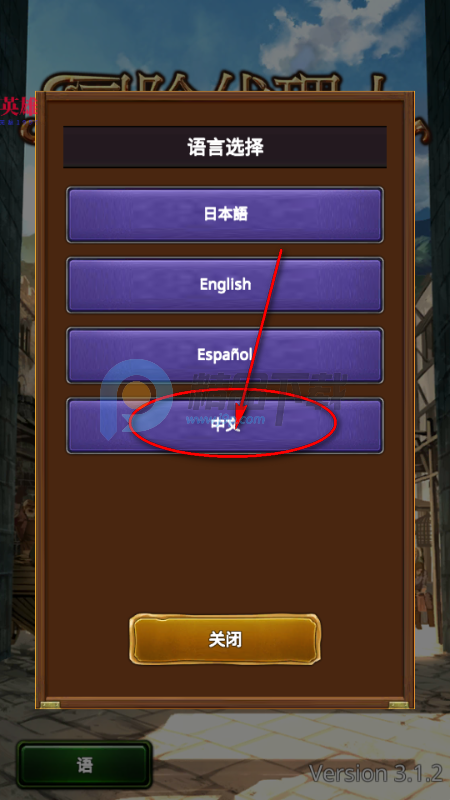Click the Version 3.1.2 label
Viewport: 450px width, 800px height.
click(376, 773)
